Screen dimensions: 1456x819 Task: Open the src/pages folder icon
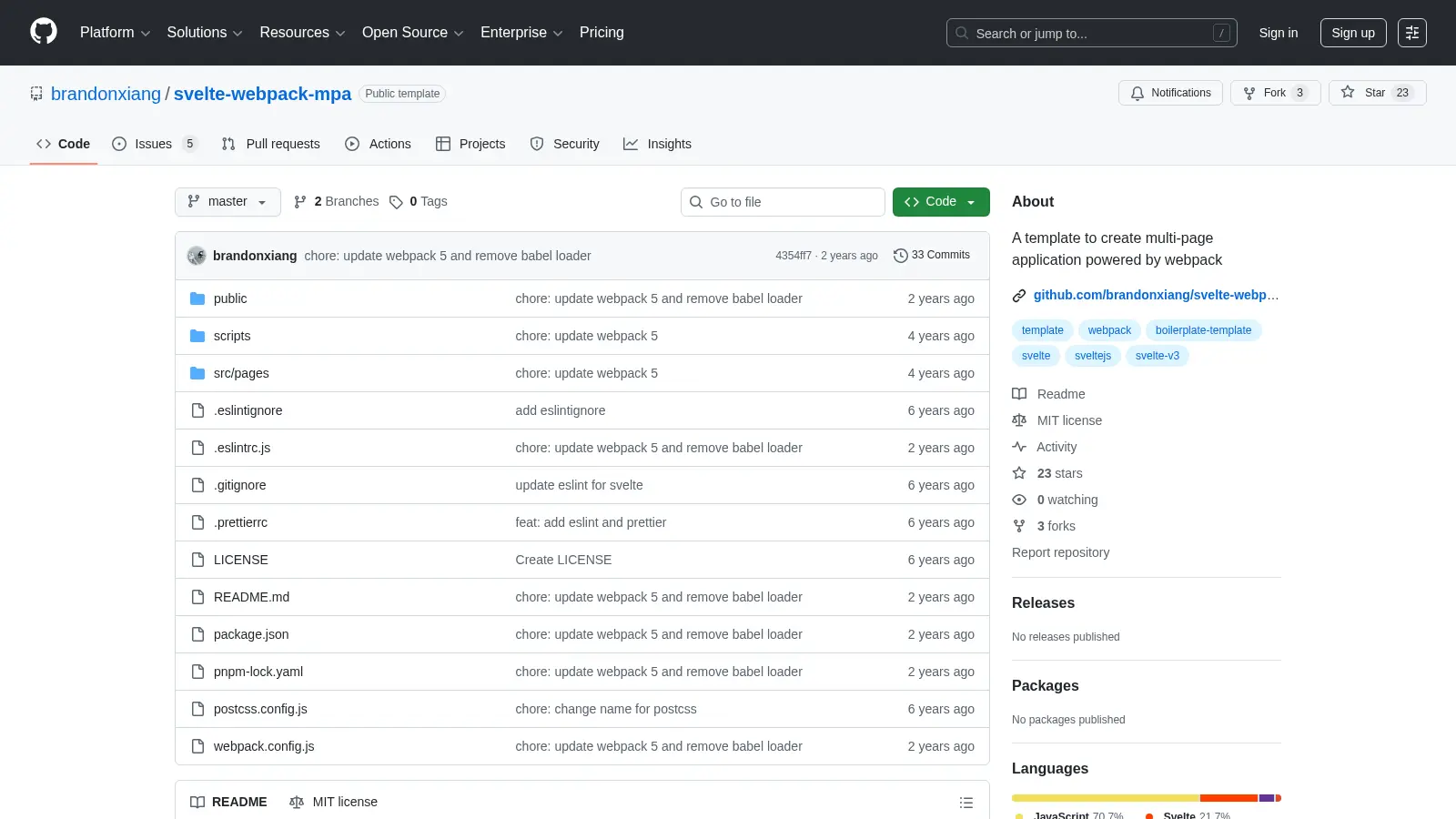197,373
